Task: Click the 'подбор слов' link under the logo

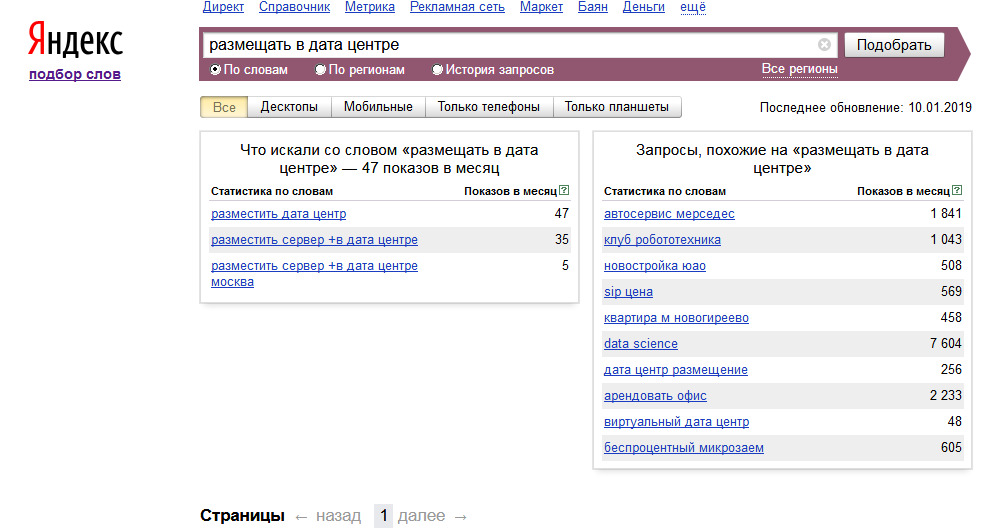Action: pos(75,74)
